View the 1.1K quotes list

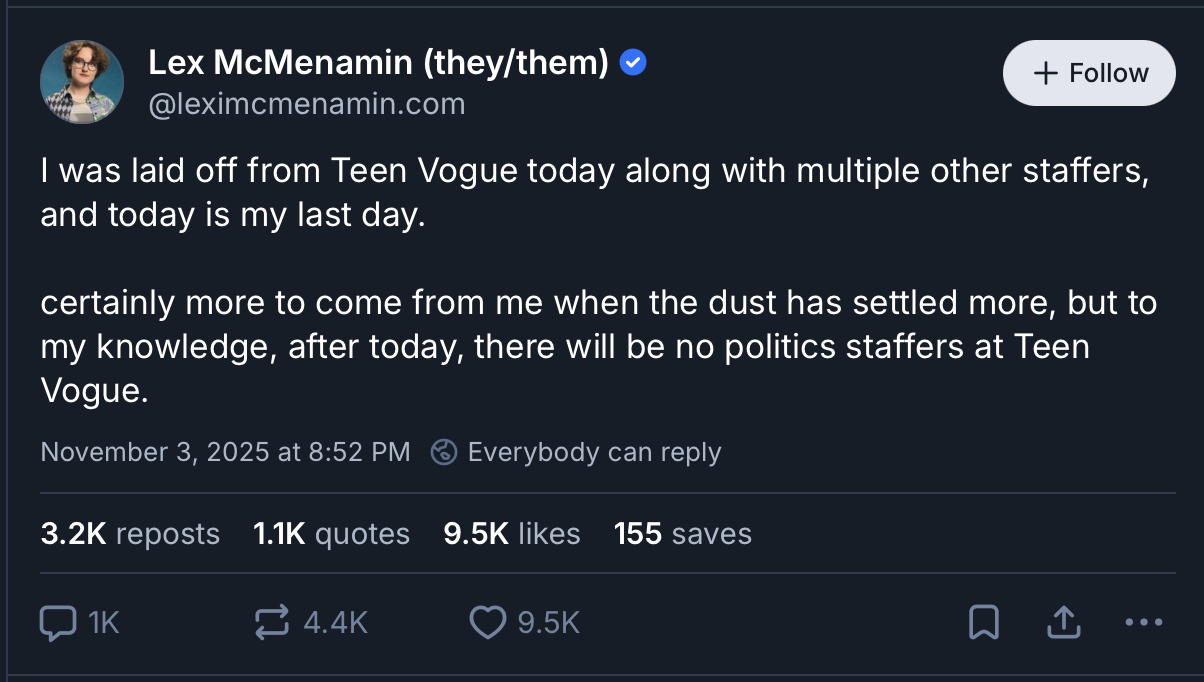(x=332, y=533)
